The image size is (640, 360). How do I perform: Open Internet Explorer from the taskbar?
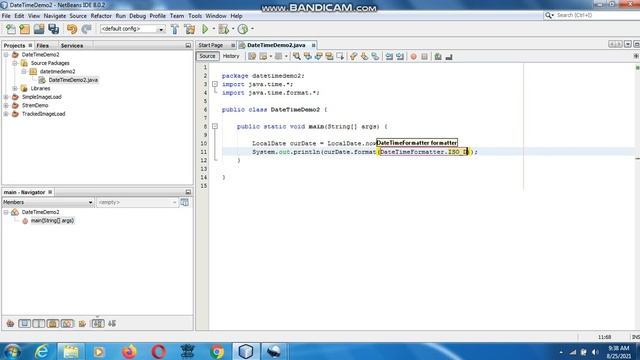click(42, 351)
